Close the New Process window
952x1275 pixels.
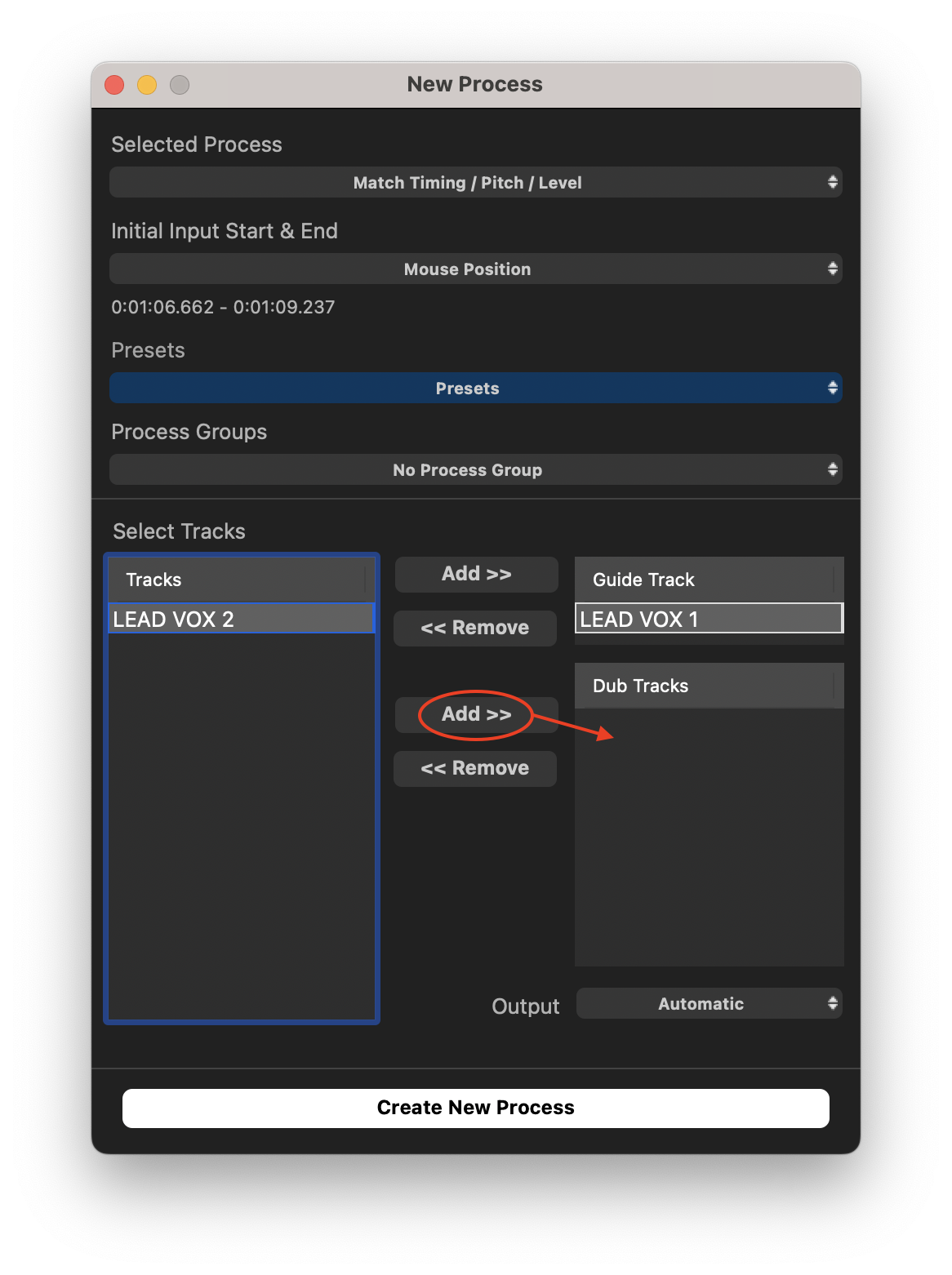click(114, 85)
